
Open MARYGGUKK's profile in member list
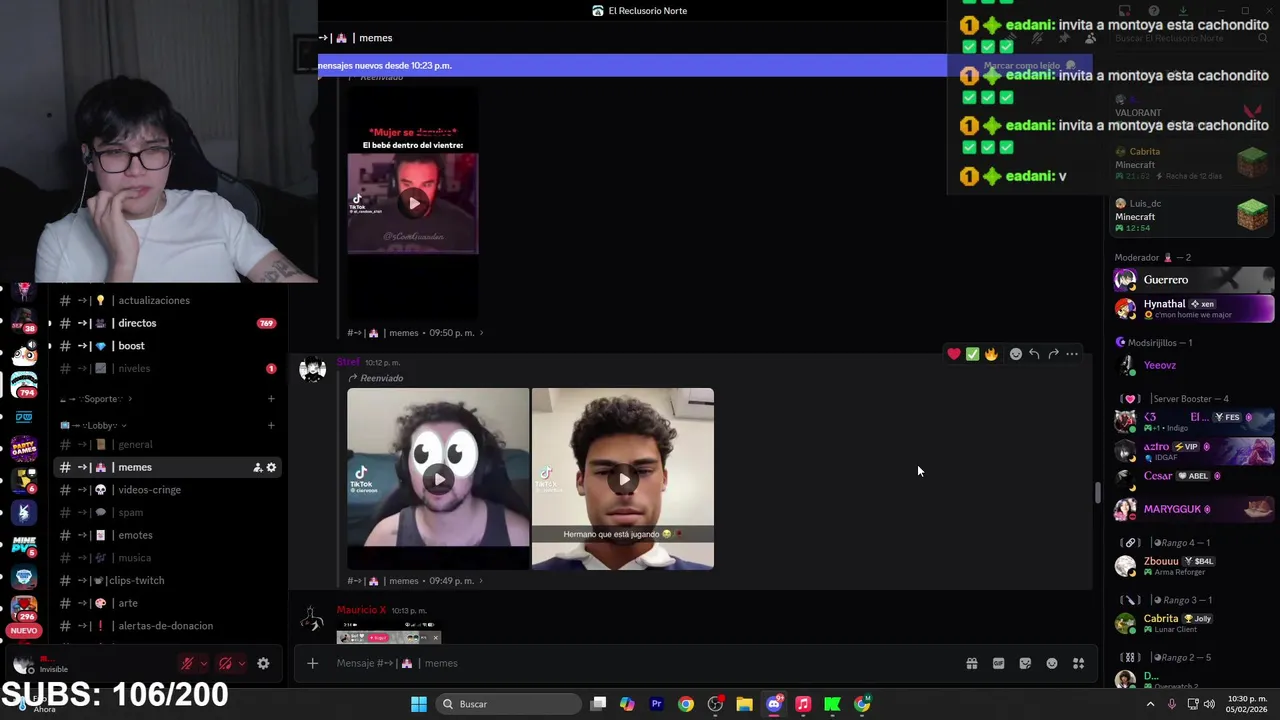tap(1194, 509)
